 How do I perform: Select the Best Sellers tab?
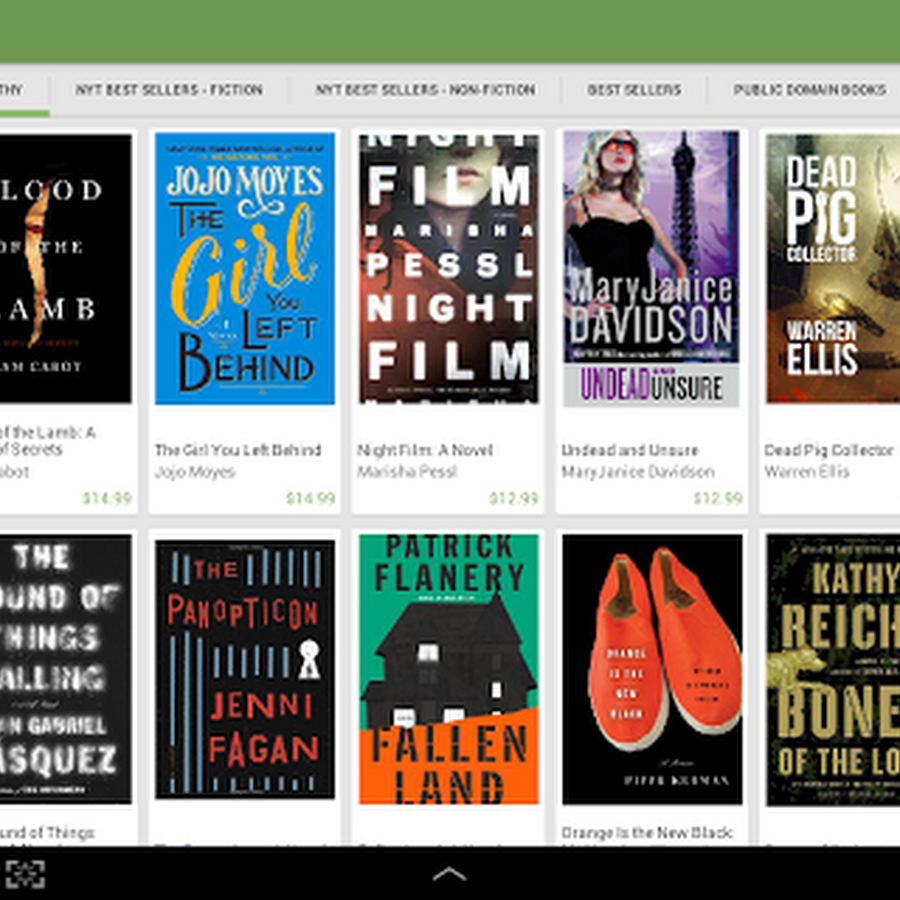pos(634,90)
